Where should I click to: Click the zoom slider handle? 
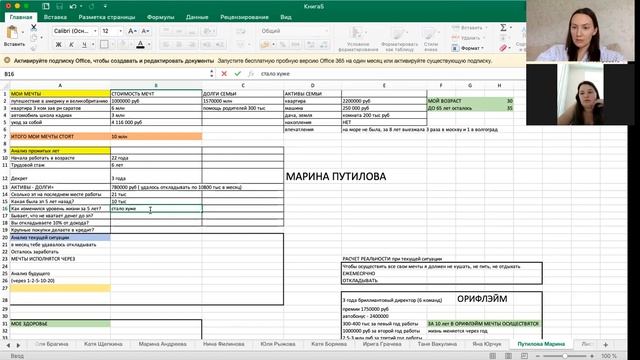[565, 356]
